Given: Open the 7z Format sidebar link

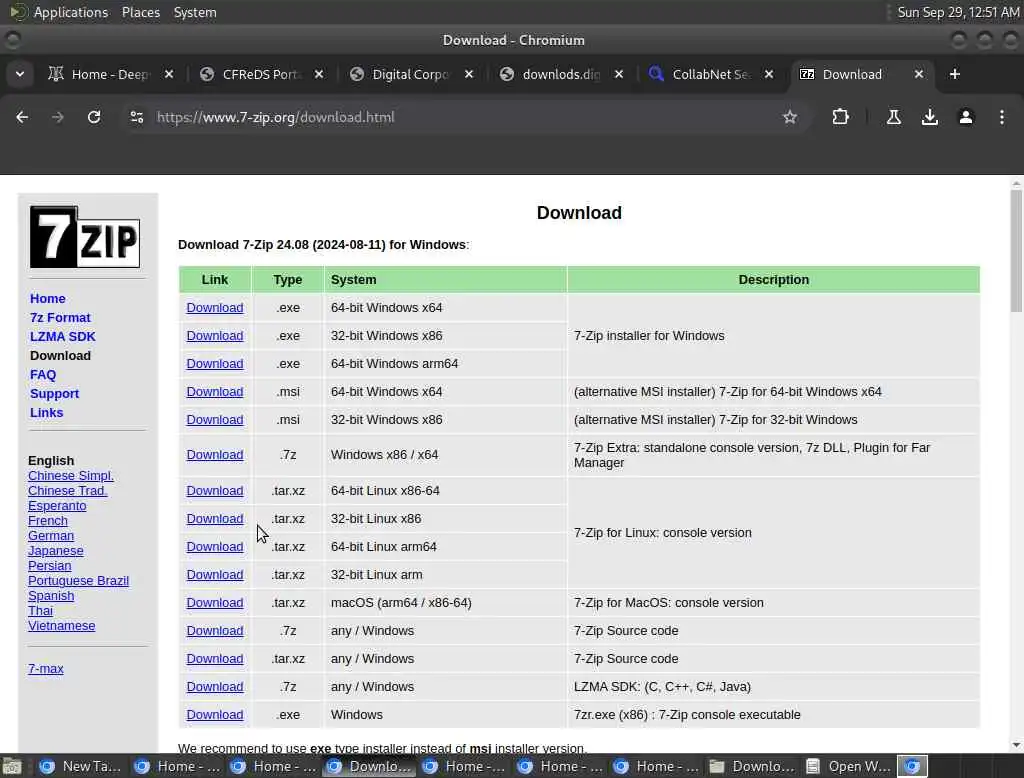Looking at the screenshot, I should 60,317.
